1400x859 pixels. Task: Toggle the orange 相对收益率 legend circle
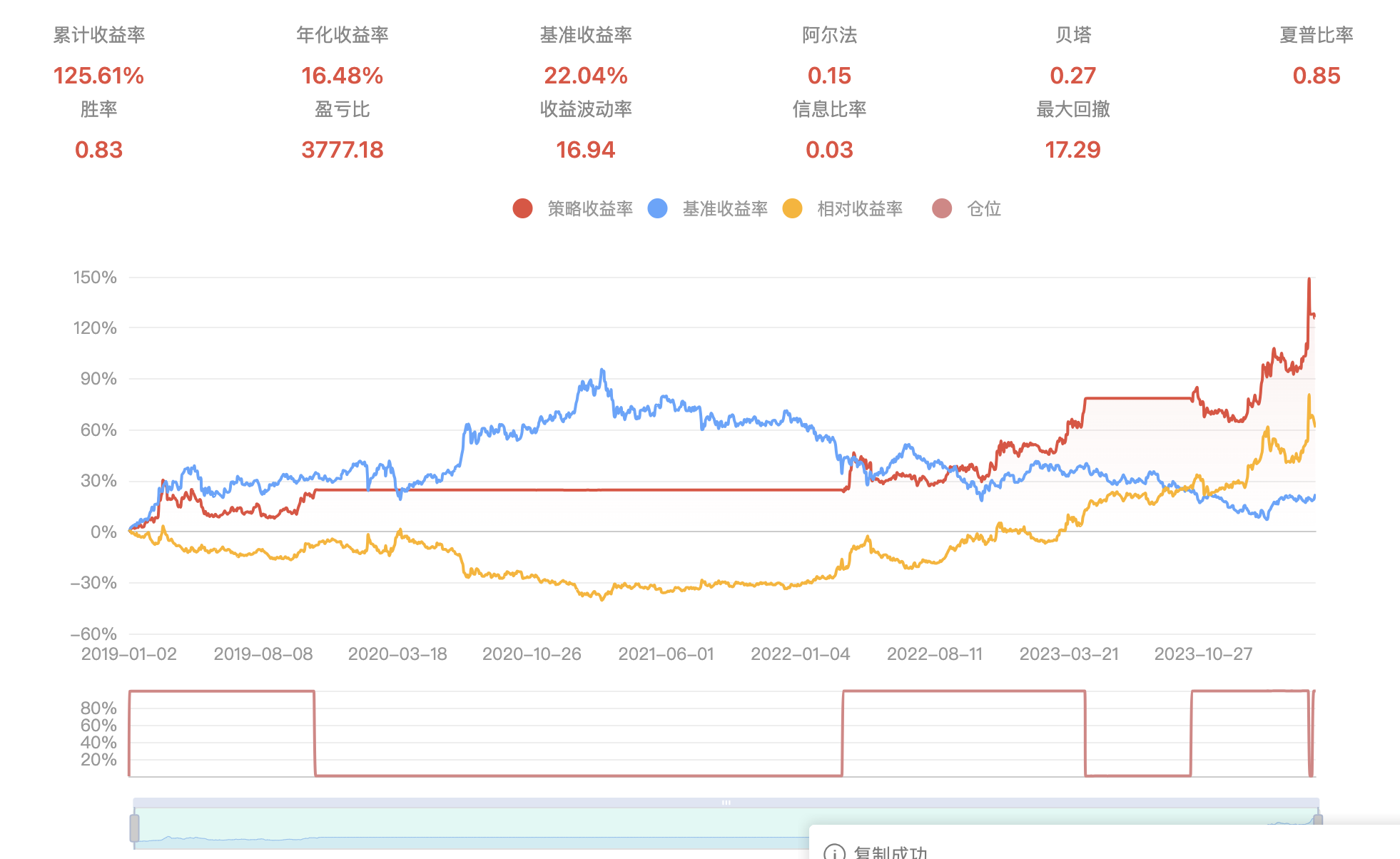pyautogui.click(x=792, y=208)
